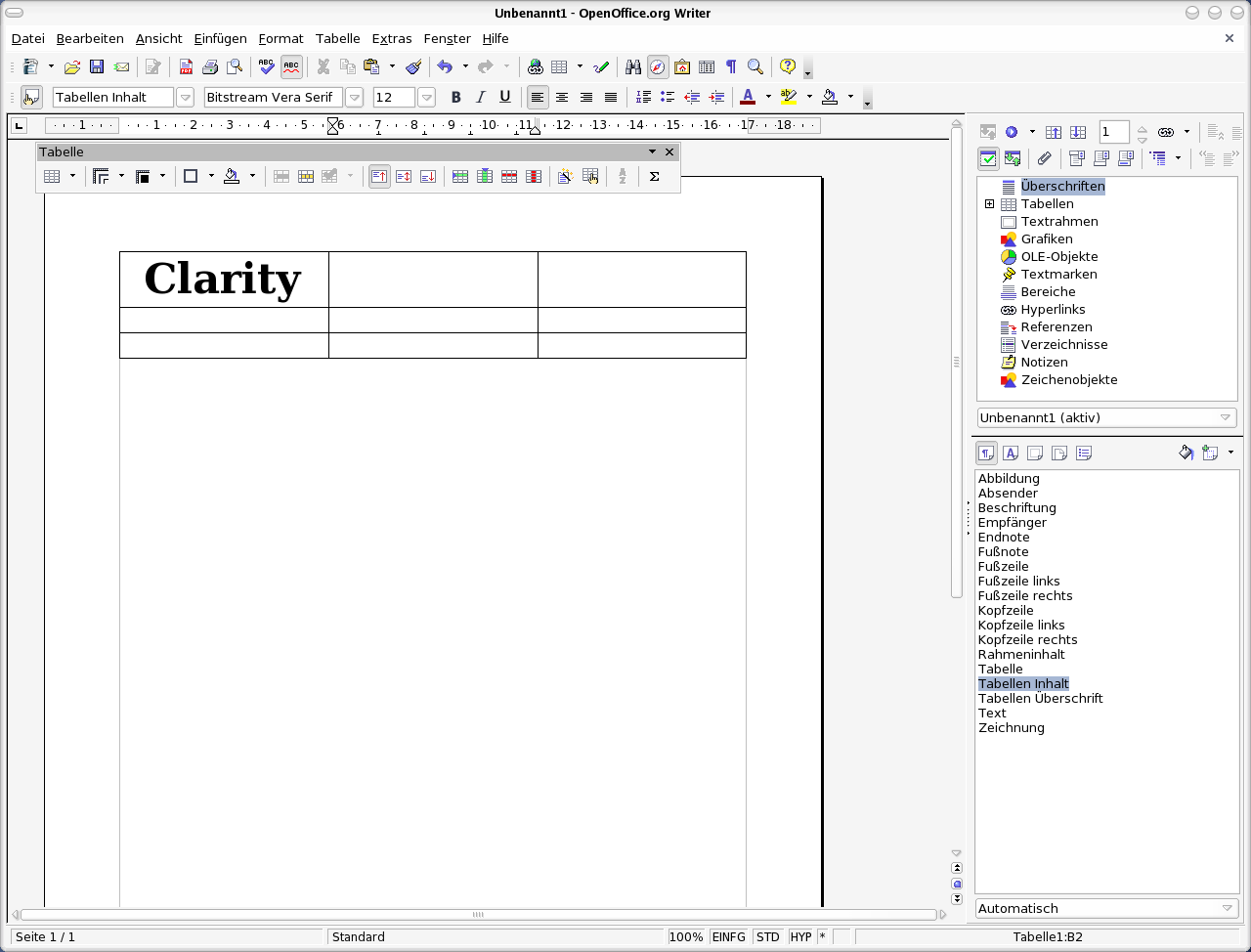This screenshot has height=952, width=1251.
Task: Save the document using the floppy disk icon
Action: coord(96,67)
